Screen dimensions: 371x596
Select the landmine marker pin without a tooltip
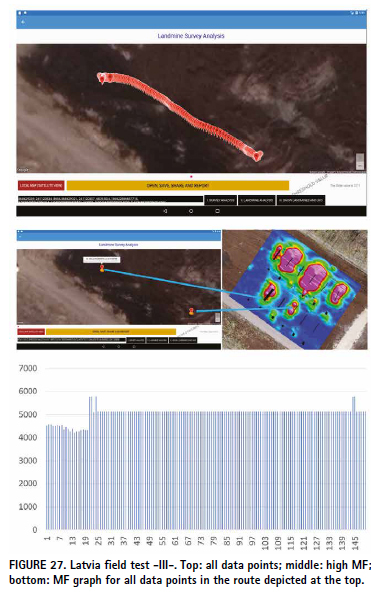coord(191,311)
